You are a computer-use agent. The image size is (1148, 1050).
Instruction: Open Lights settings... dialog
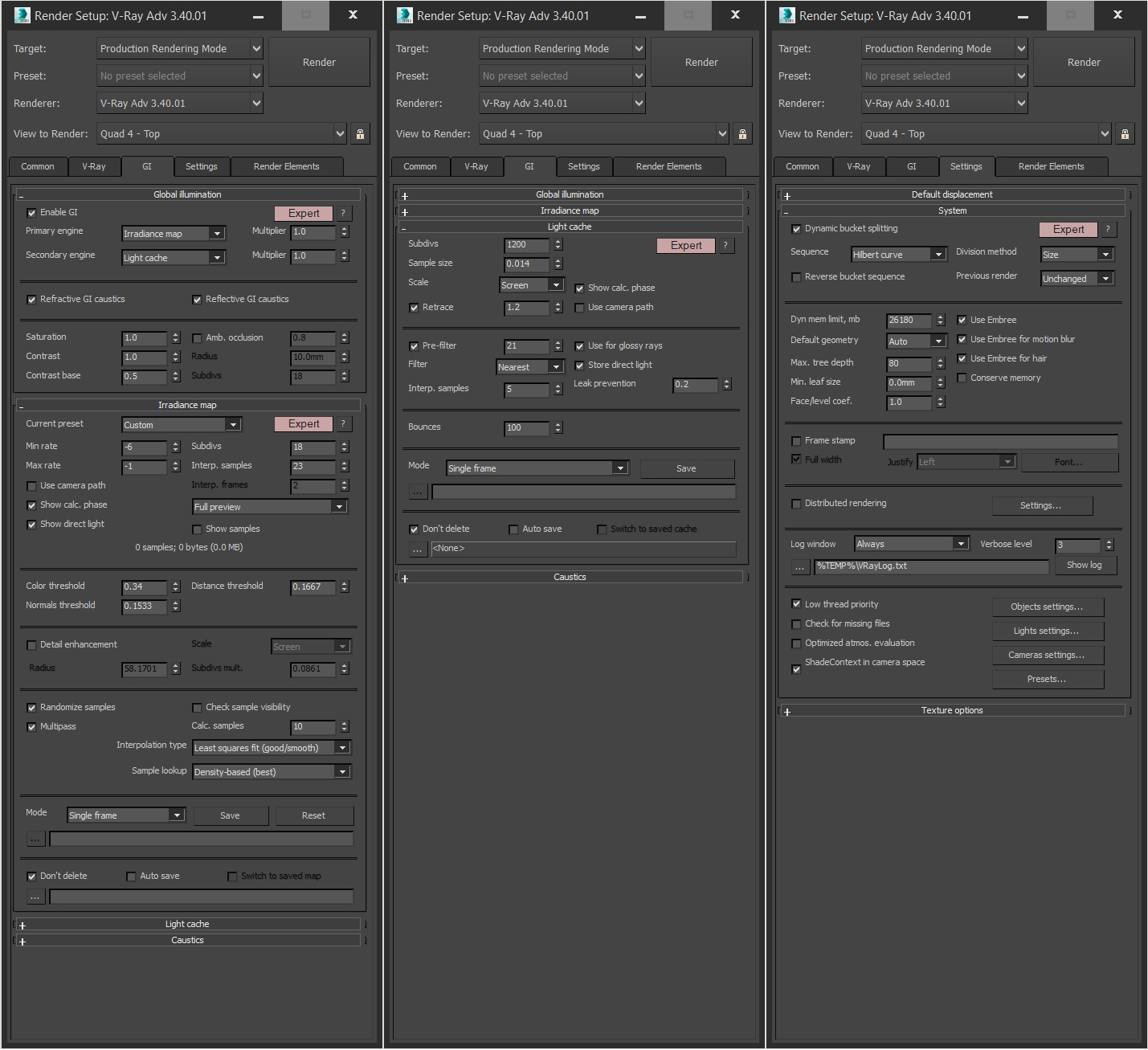[x=1048, y=631]
